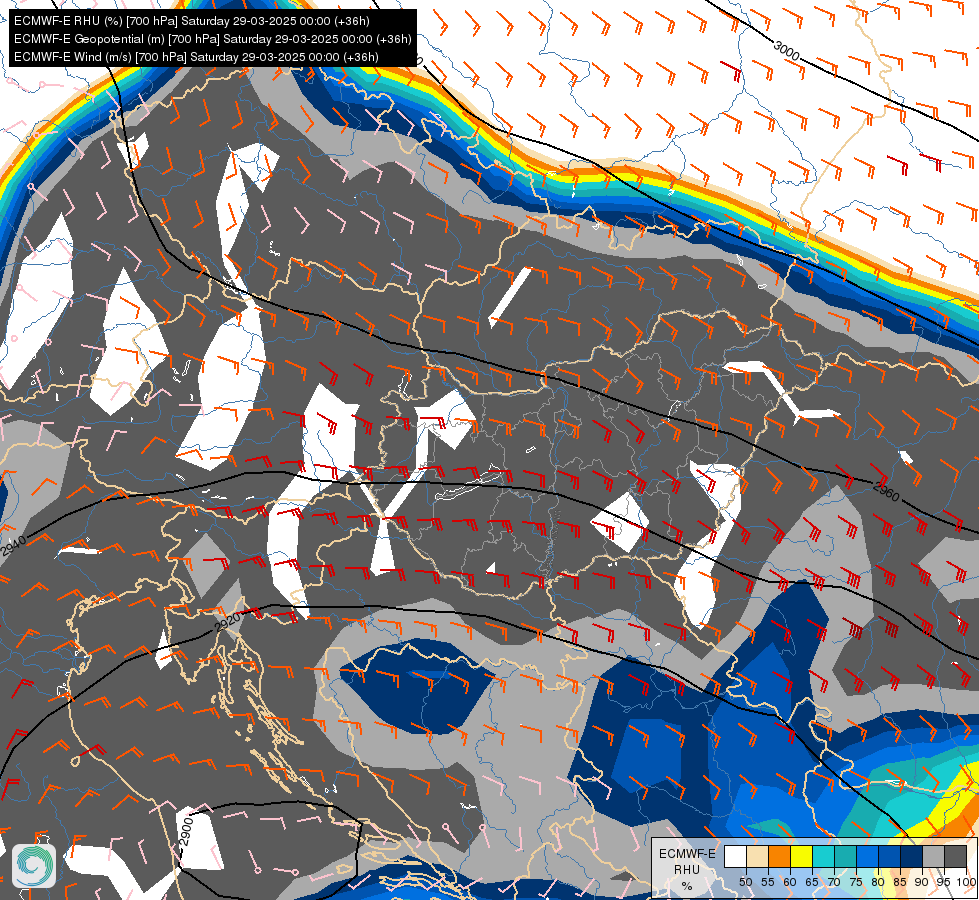This screenshot has width=979, height=900.
Task: Click the legend title ECMWF-E
Action: [x=687, y=854]
